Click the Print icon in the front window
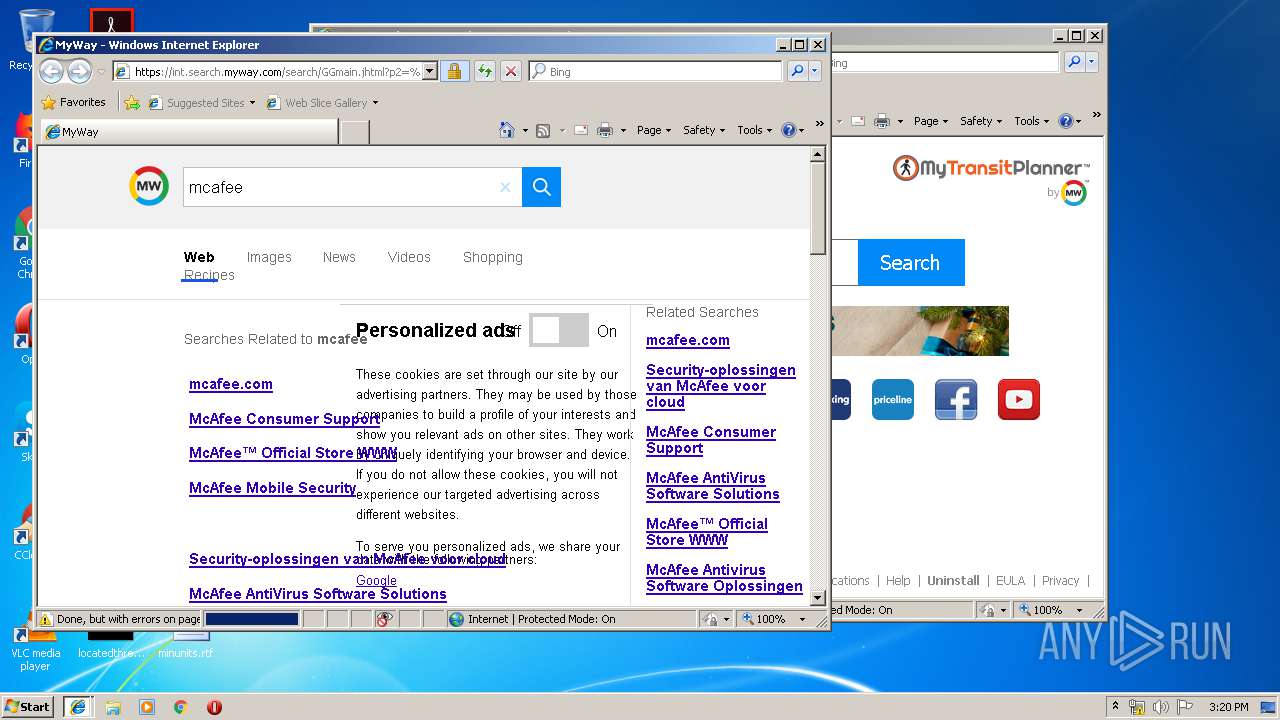1280x720 pixels. click(605, 130)
